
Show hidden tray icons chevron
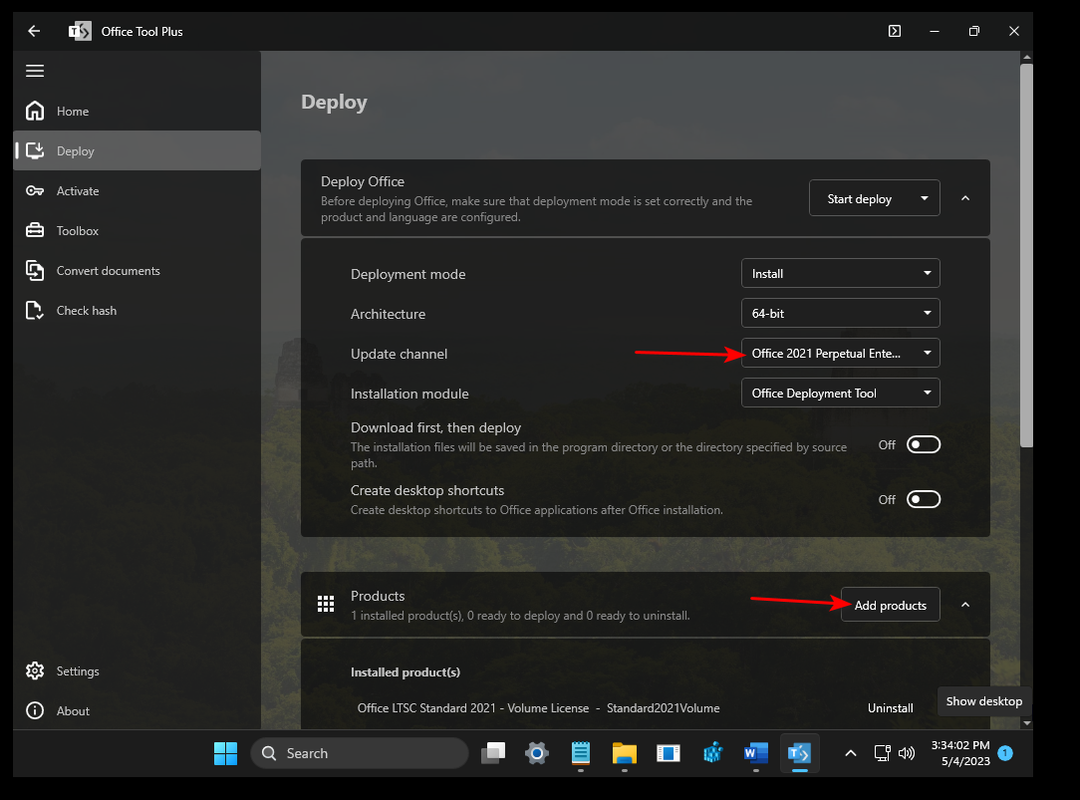(x=851, y=753)
